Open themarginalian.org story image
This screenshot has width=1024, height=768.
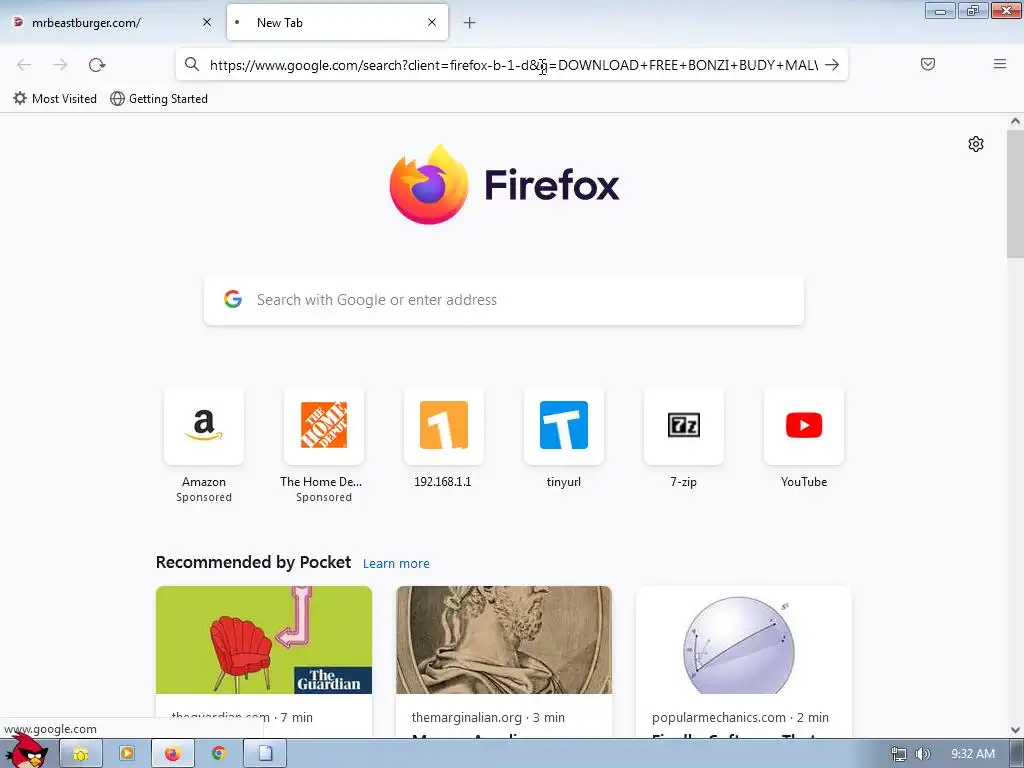click(504, 640)
